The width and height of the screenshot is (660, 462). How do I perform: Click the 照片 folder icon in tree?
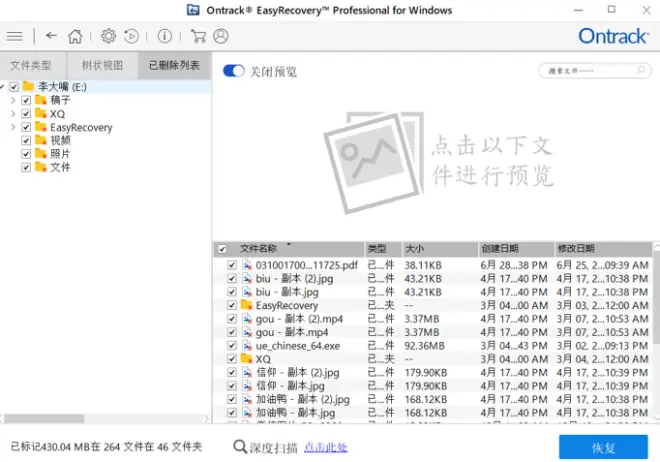[x=41, y=154]
